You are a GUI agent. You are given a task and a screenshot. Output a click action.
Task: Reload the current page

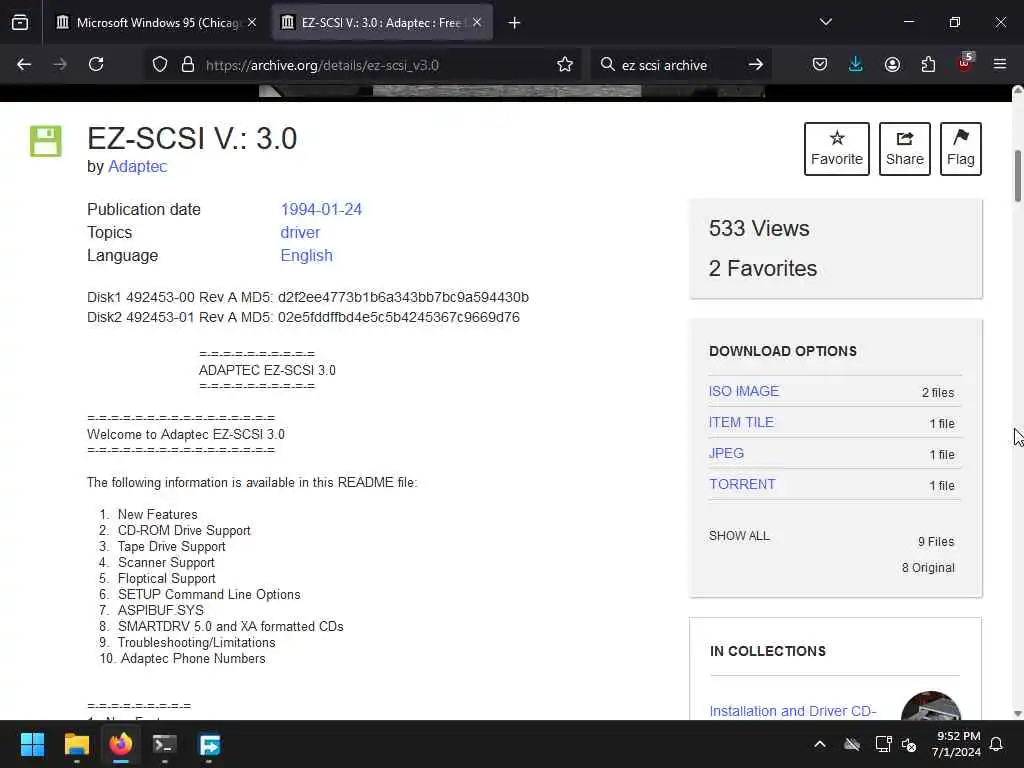pos(96,64)
